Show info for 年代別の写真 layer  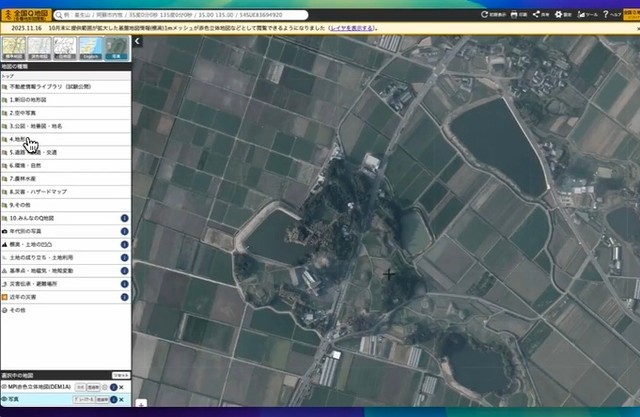point(125,230)
